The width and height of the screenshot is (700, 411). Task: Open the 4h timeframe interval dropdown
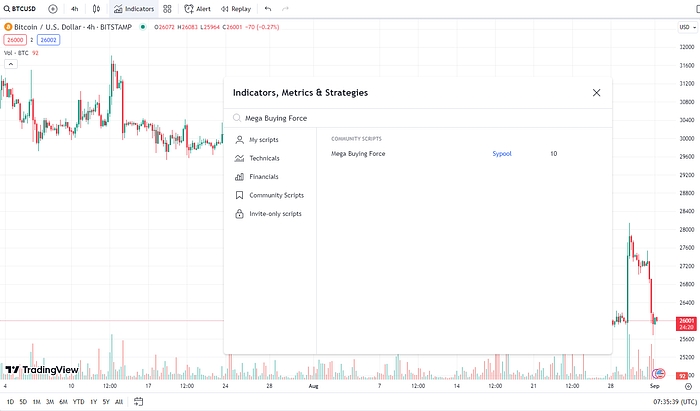(74, 8)
